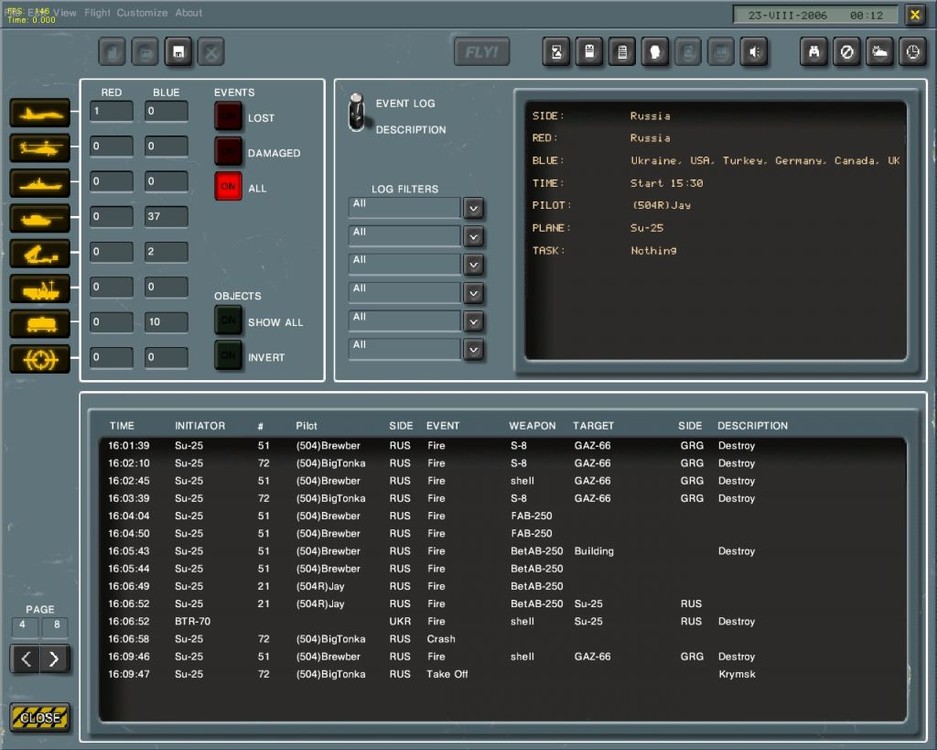Click the binoculars icon in toolbar

click(x=815, y=52)
